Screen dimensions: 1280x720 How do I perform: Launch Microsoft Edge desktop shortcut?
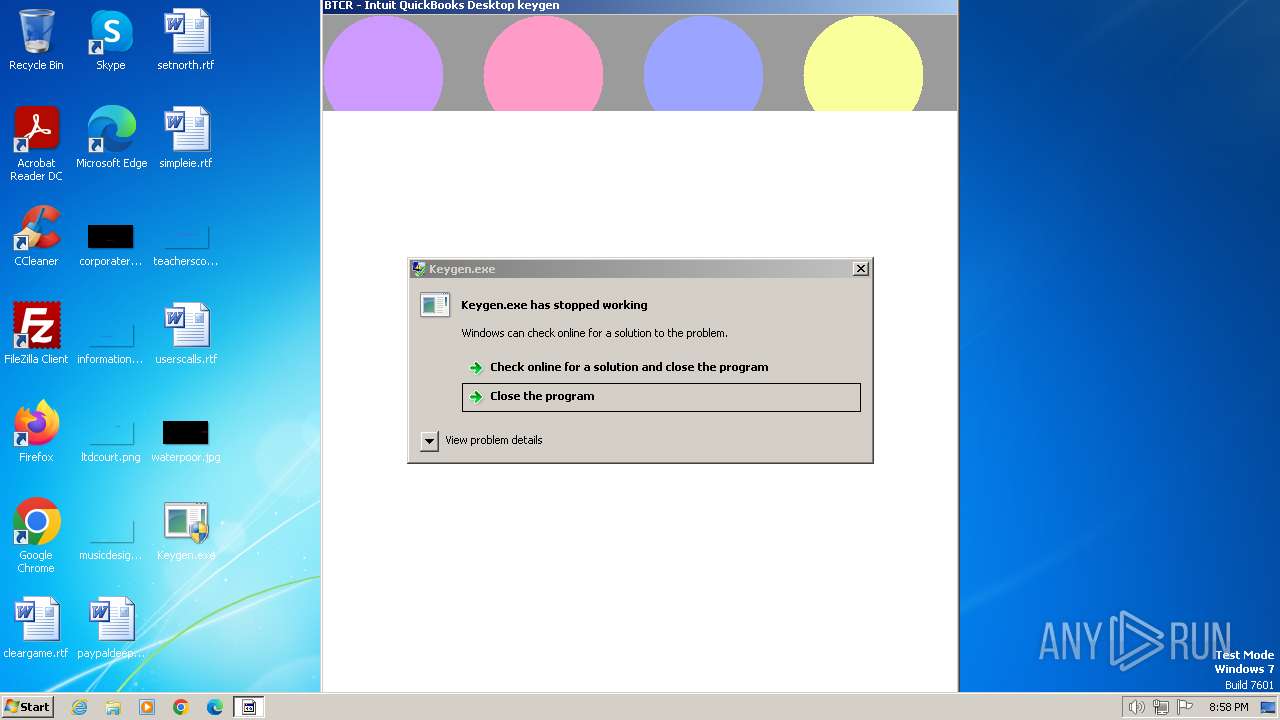point(111,138)
